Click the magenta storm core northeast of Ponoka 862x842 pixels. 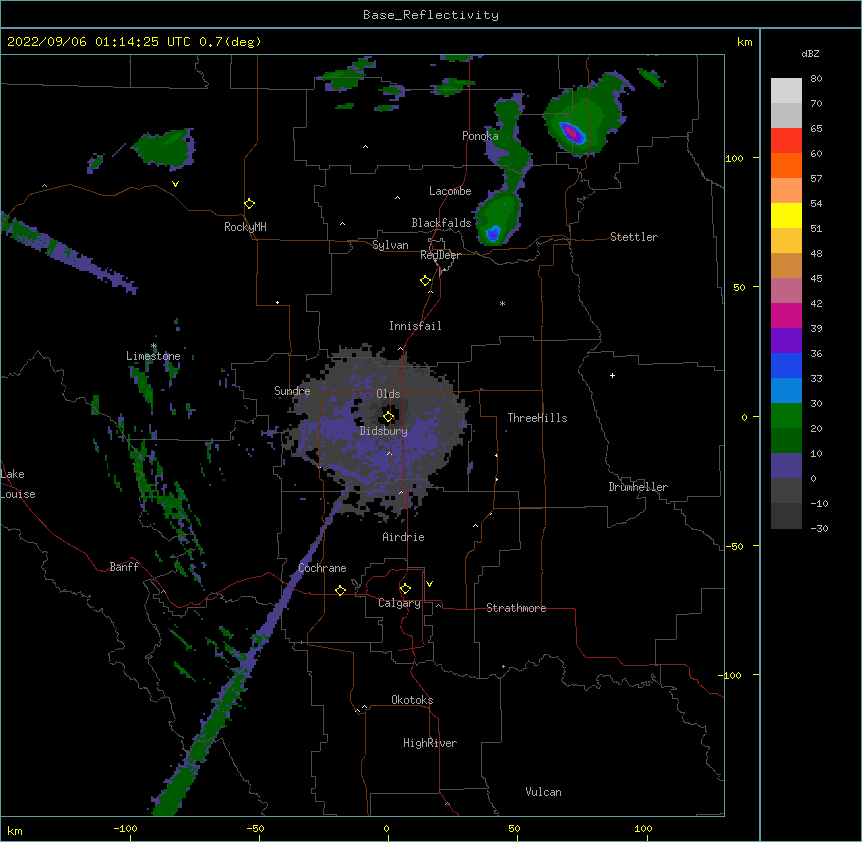pyautogui.click(x=572, y=132)
